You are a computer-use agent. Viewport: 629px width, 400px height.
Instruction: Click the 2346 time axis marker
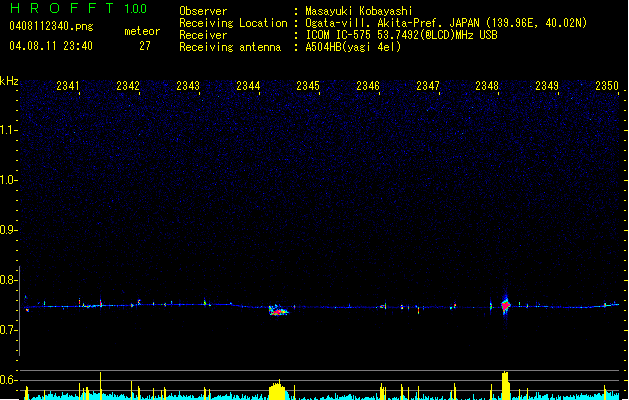(368, 86)
